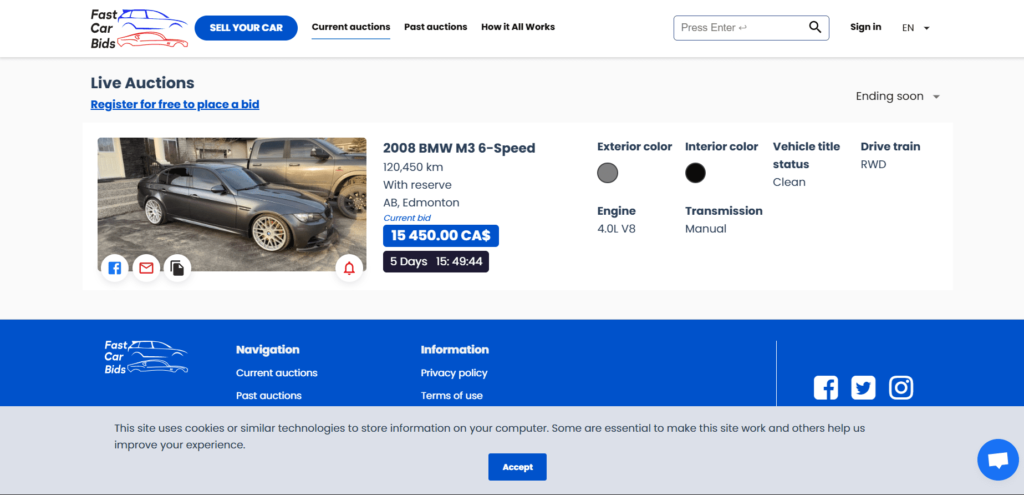The height and width of the screenshot is (495, 1024).
Task: Click the black interior color swatch
Action: tap(696, 173)
